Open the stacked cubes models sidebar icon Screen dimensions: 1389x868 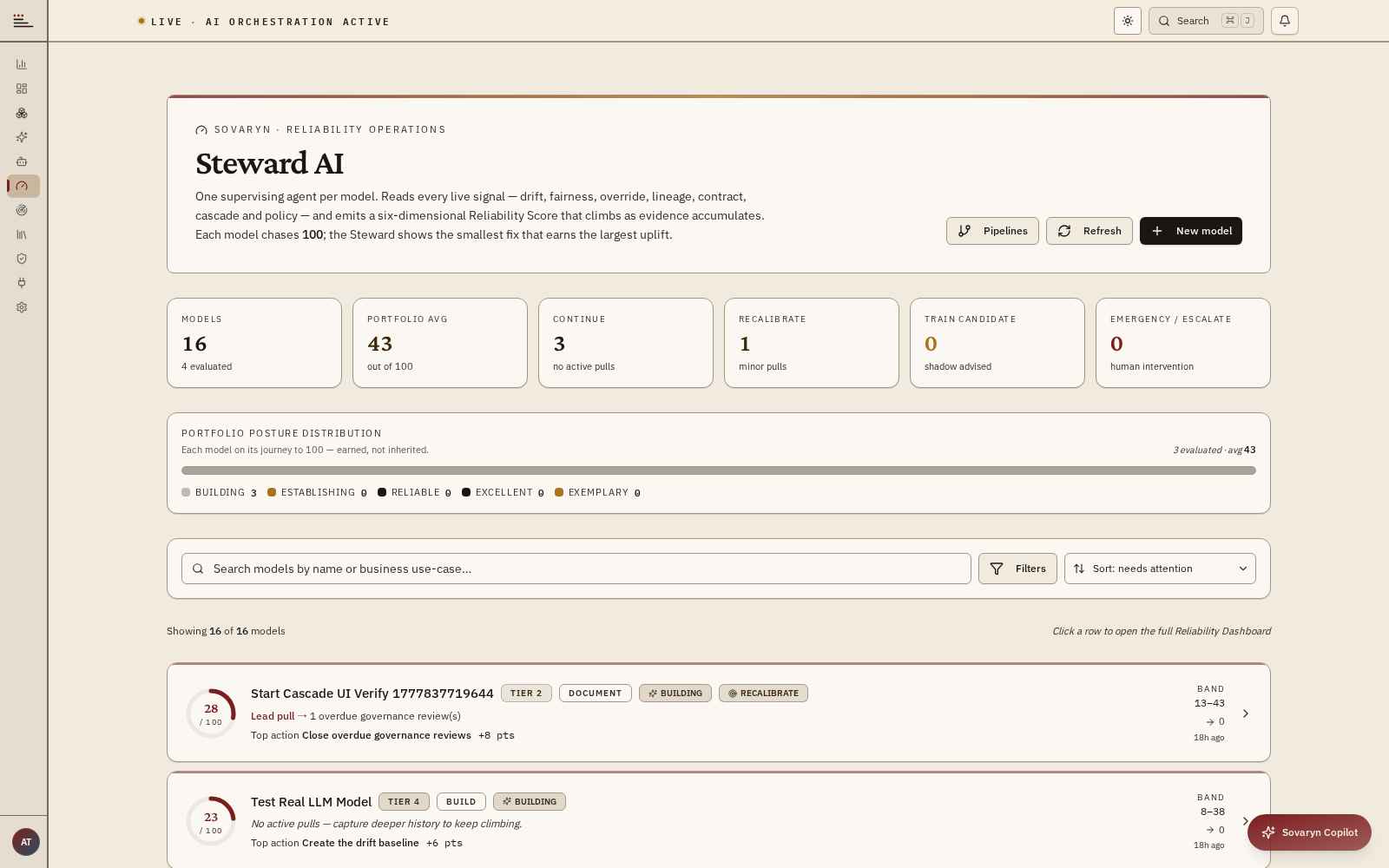[x=22, y=113]
